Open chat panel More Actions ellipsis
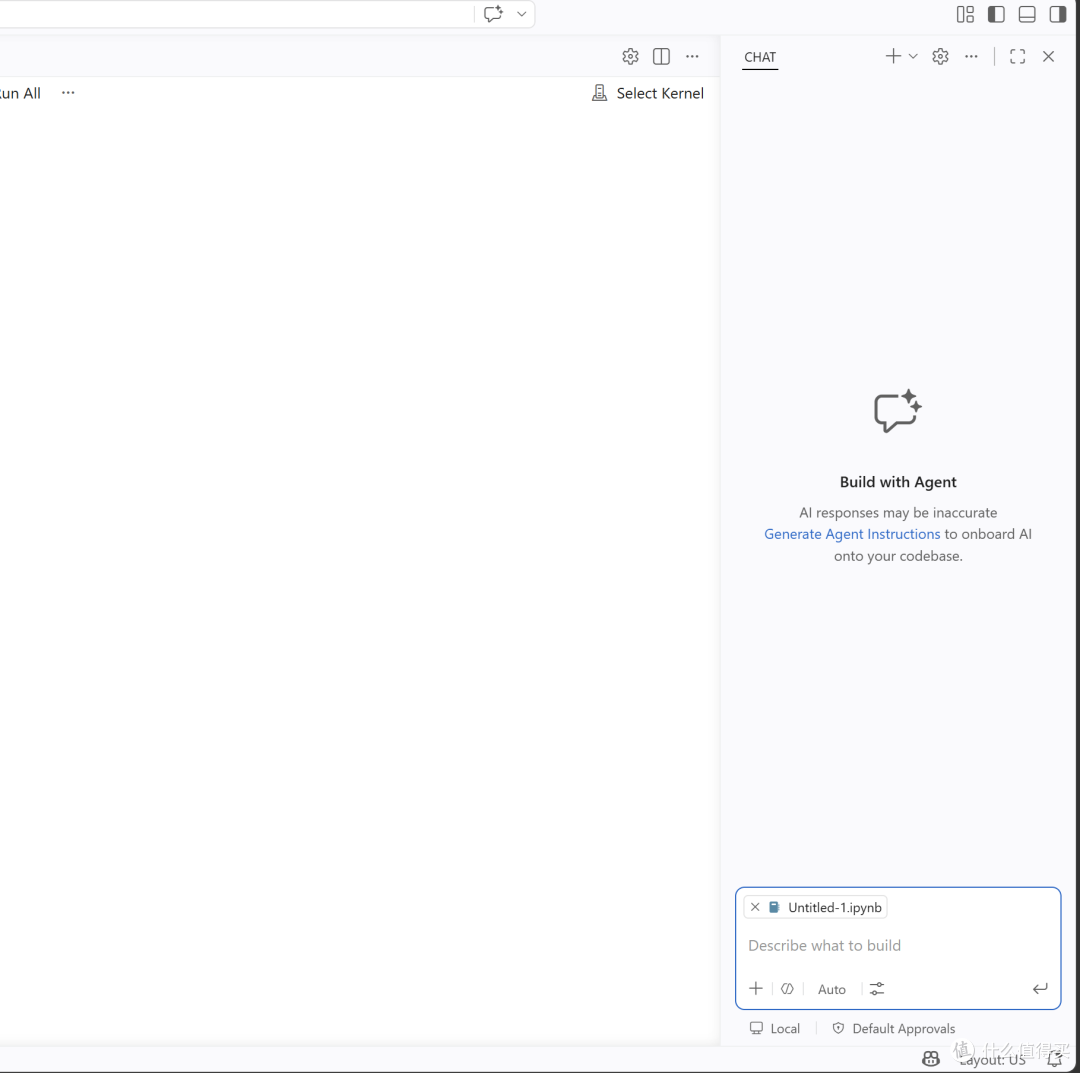The height and width of the screenshot is (1073, 1080). [x=971, y=56]
